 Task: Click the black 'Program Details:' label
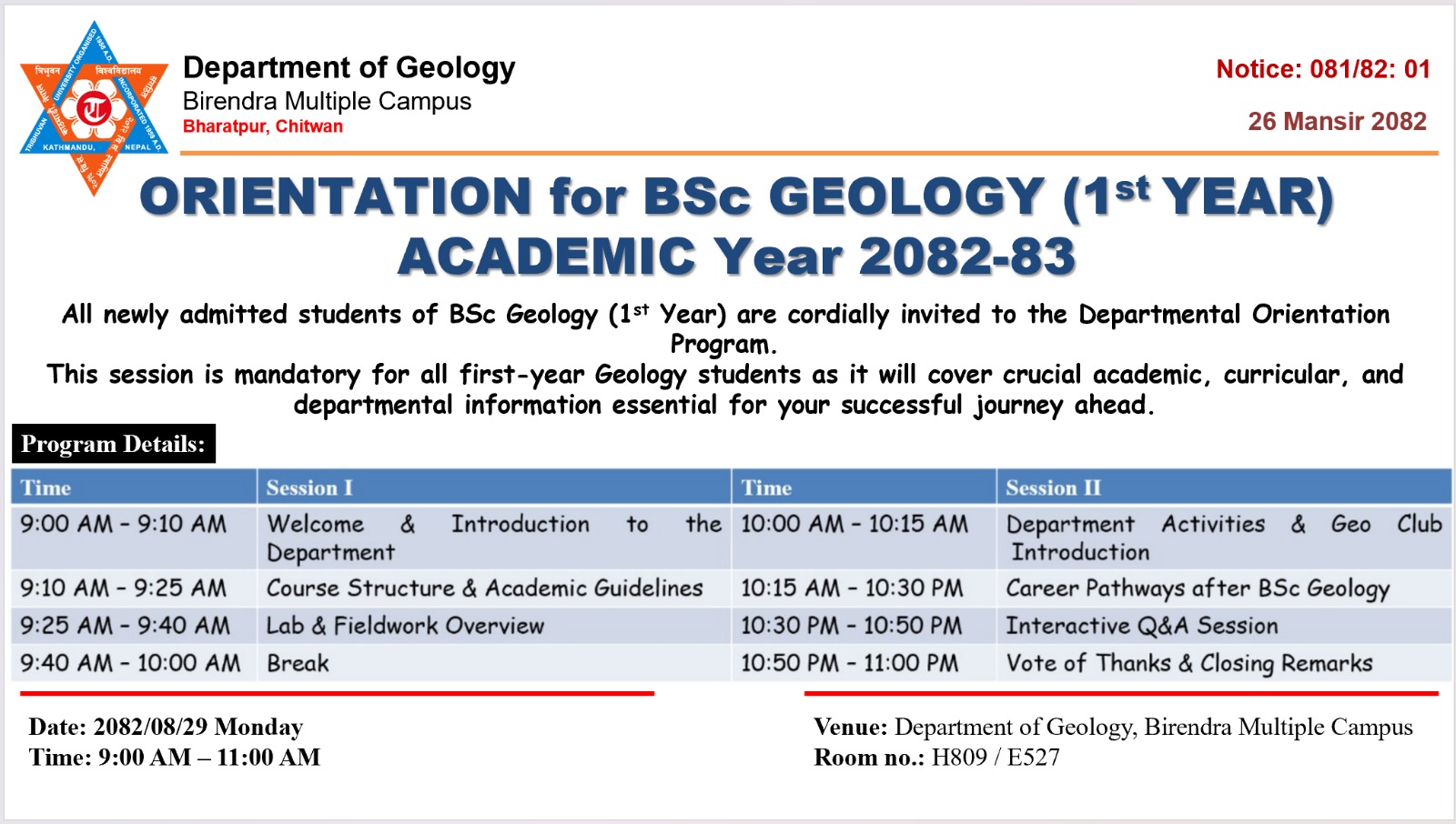click(114, 444)
